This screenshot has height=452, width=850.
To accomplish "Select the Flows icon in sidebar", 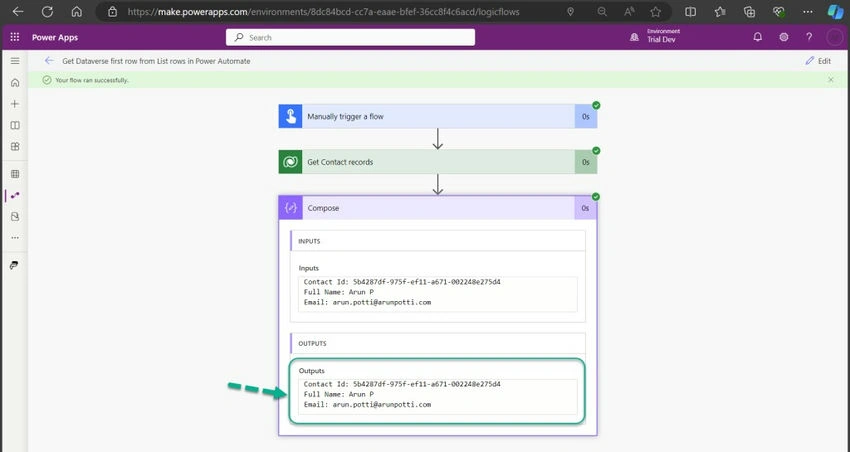I will pyautogui.click(x=15, y=195).
